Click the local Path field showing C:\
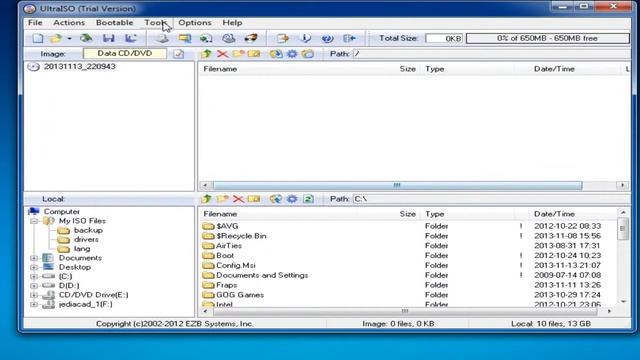The image size is (640, 360). (492, 199)
